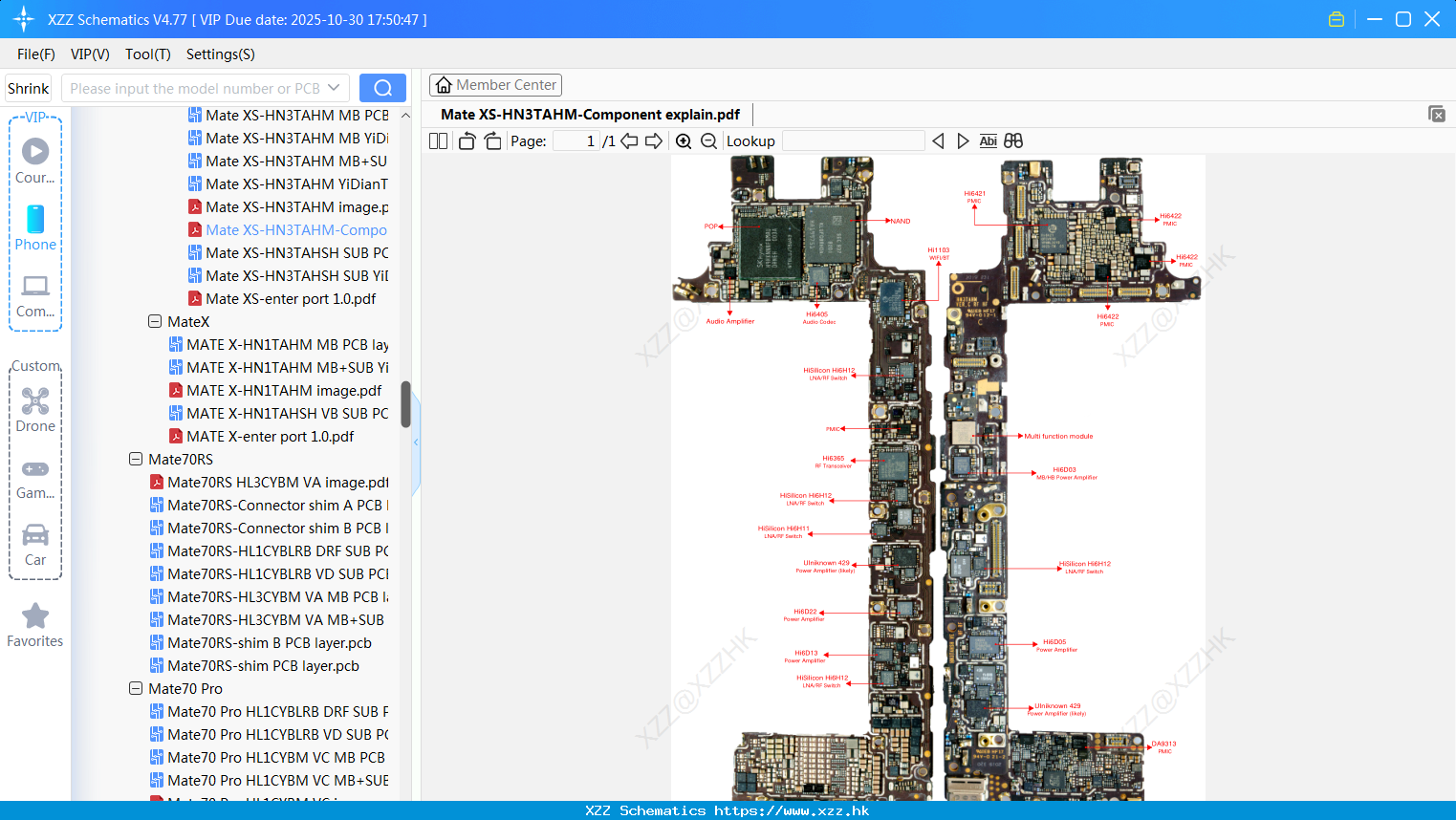Open Mate70RS-Connector shim A PCB file
1456x820 pixels.
pyautogui.click(x=269, y=506)
